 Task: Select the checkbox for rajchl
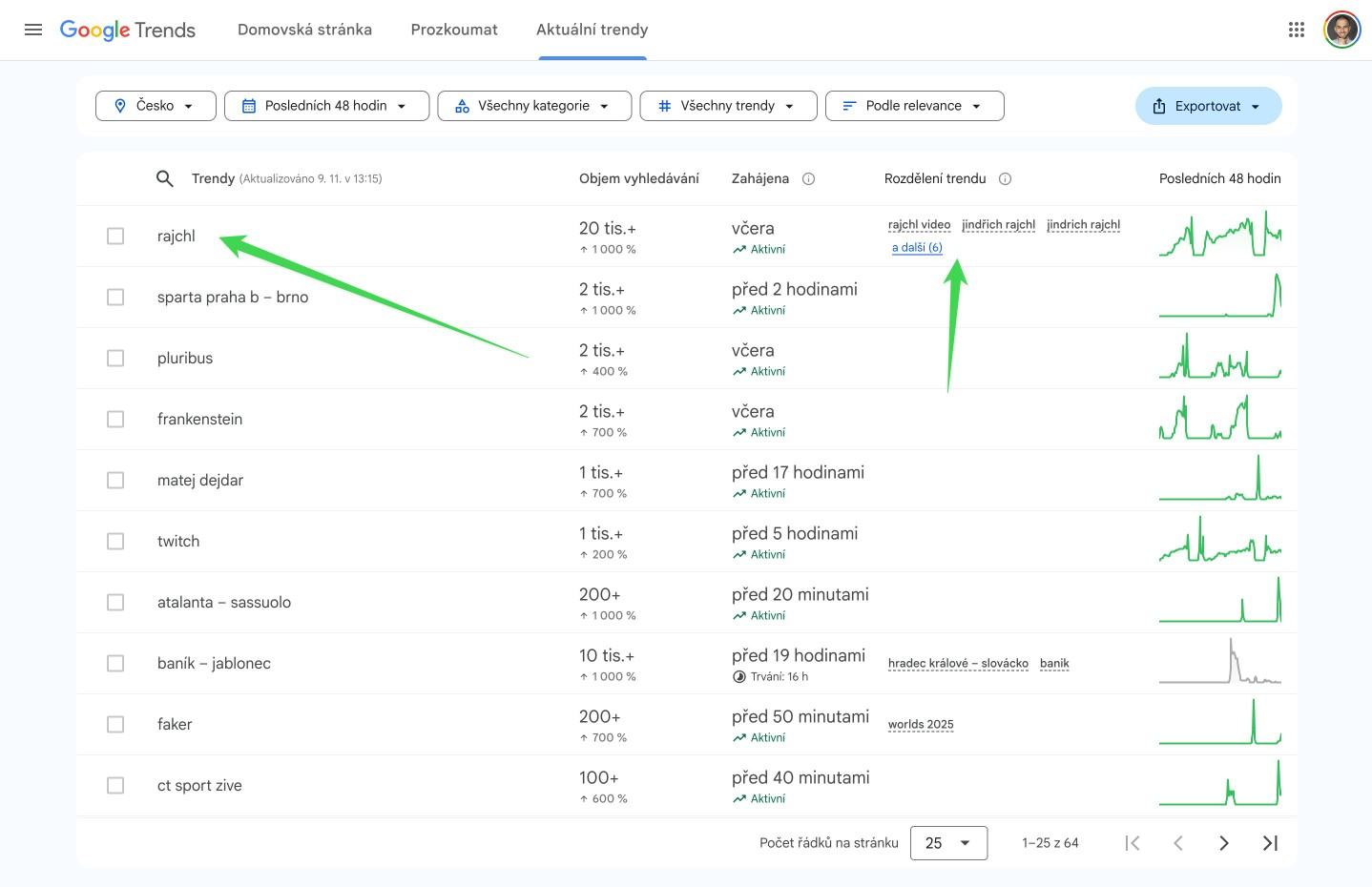115,236
